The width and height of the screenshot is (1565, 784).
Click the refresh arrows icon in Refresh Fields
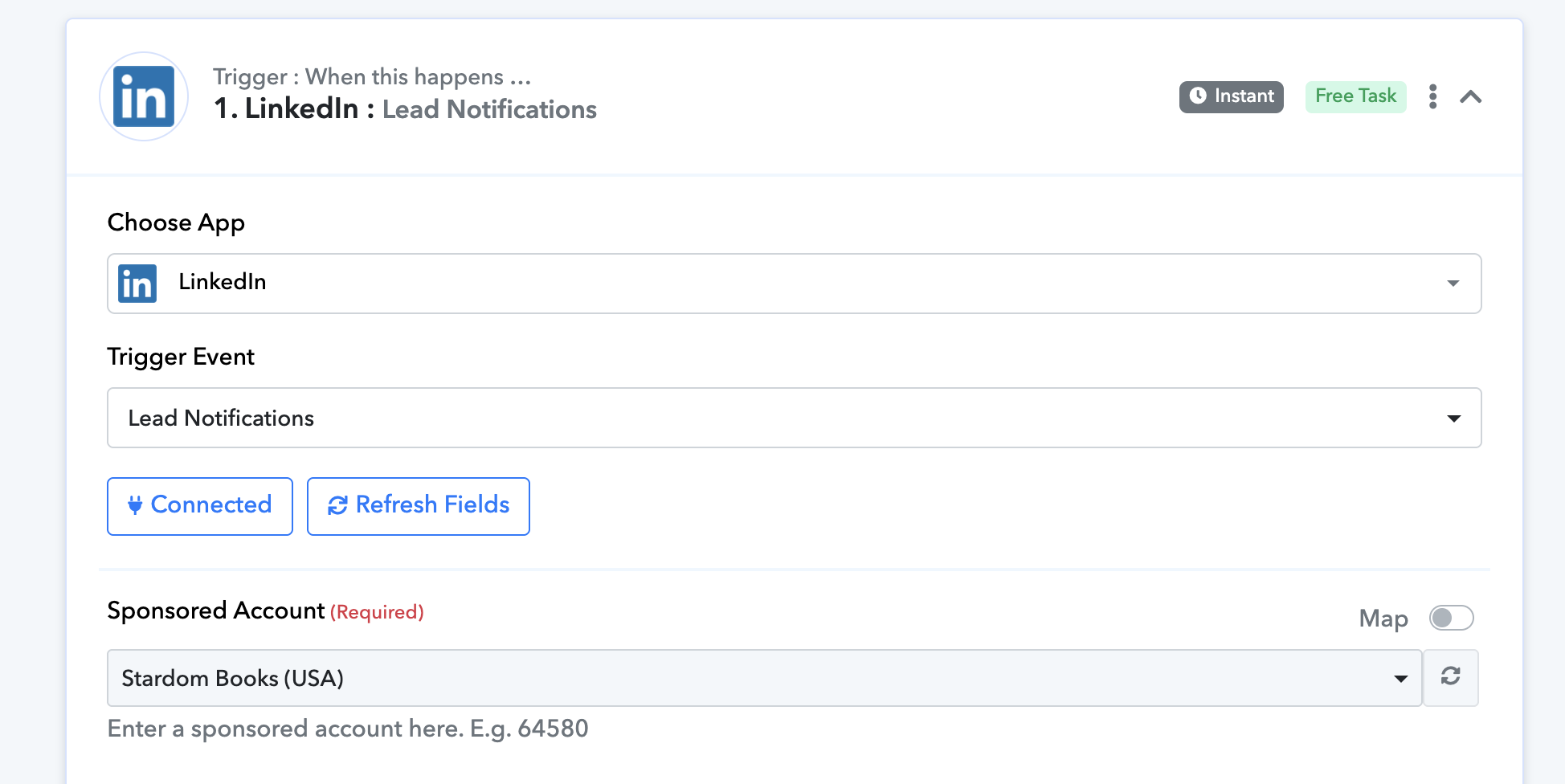pyautogui.click(x=337, y=505)
